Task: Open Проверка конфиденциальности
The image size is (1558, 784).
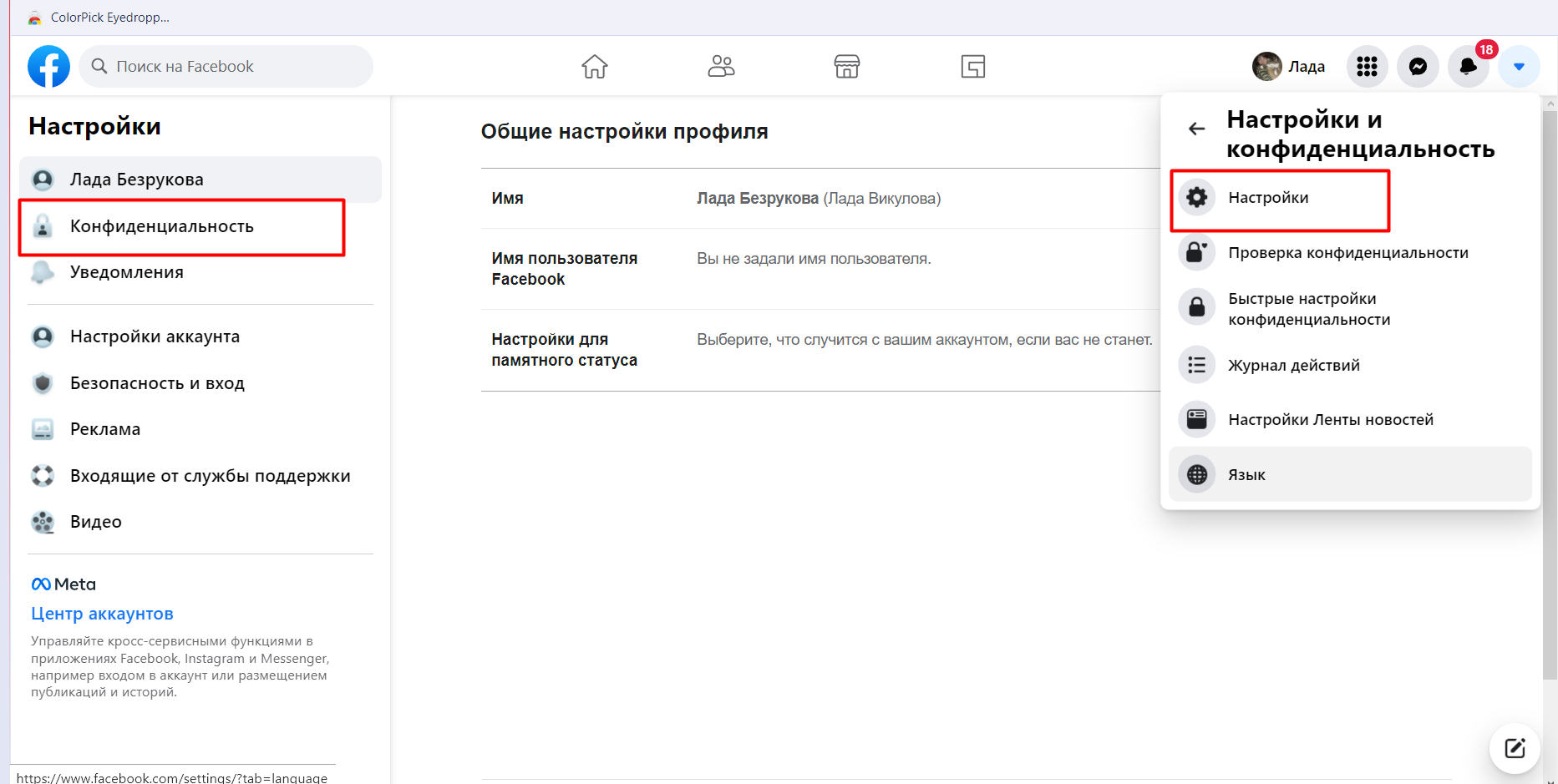Action: click(x=1350, y=252)
